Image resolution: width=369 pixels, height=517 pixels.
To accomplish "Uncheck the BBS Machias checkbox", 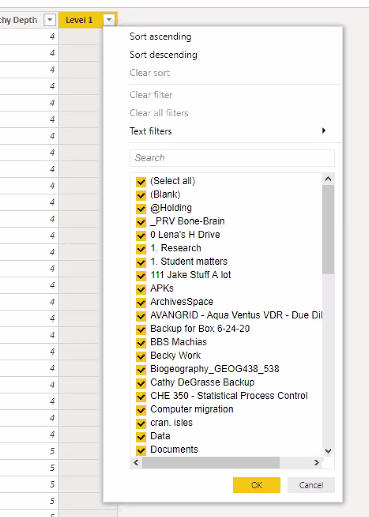I will (x=141, y=343).
